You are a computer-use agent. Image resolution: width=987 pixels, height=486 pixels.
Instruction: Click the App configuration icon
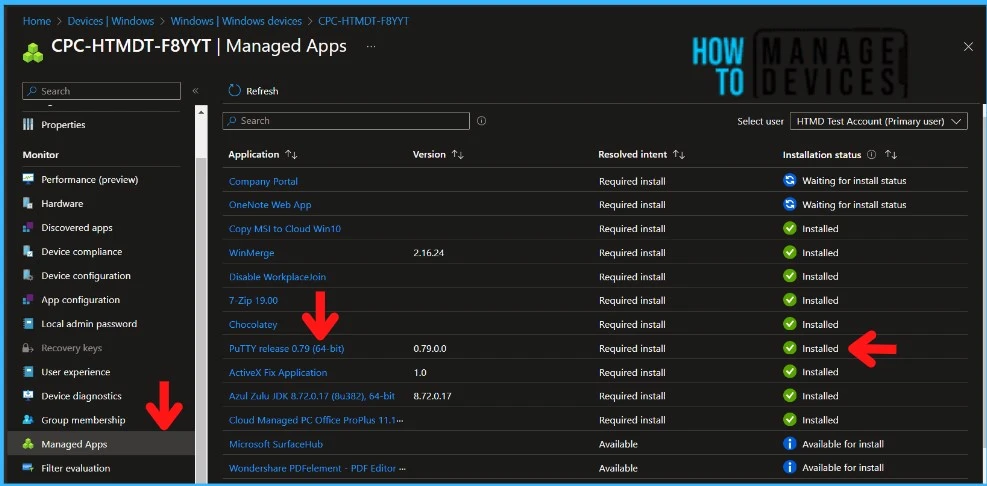pos(28,300)
